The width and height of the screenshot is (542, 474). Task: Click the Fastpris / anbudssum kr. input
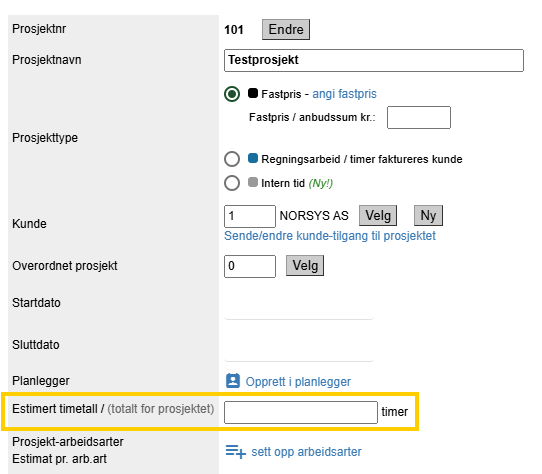[x=419, y=118]
